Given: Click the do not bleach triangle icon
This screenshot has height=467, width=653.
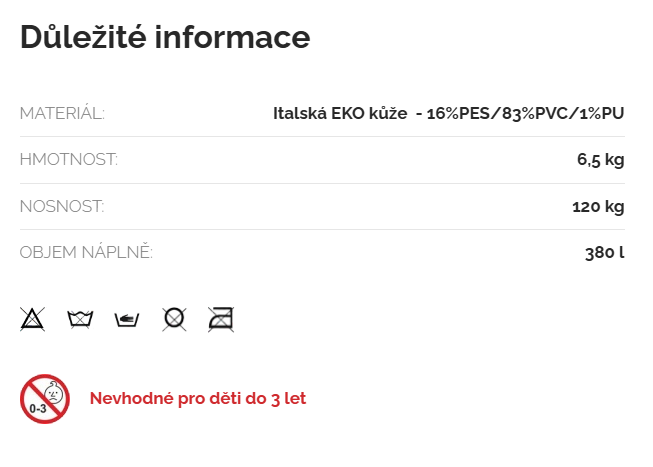Looking at the screenshot, I should (33, 319).
